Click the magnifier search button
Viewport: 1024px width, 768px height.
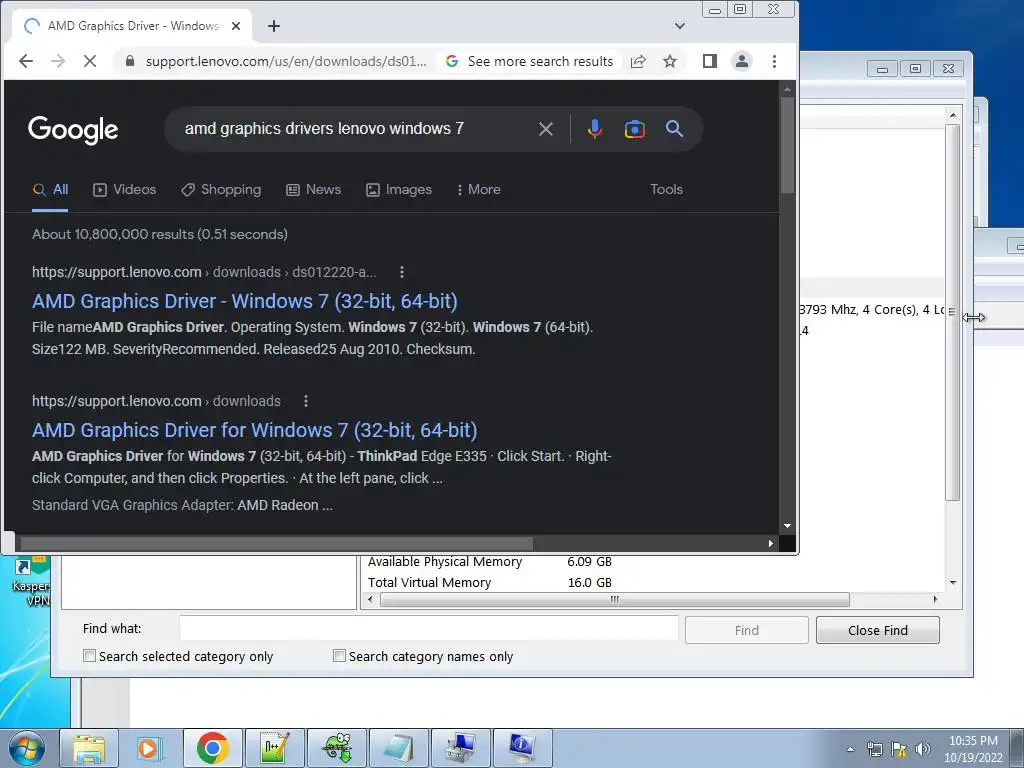click(675, 129)
